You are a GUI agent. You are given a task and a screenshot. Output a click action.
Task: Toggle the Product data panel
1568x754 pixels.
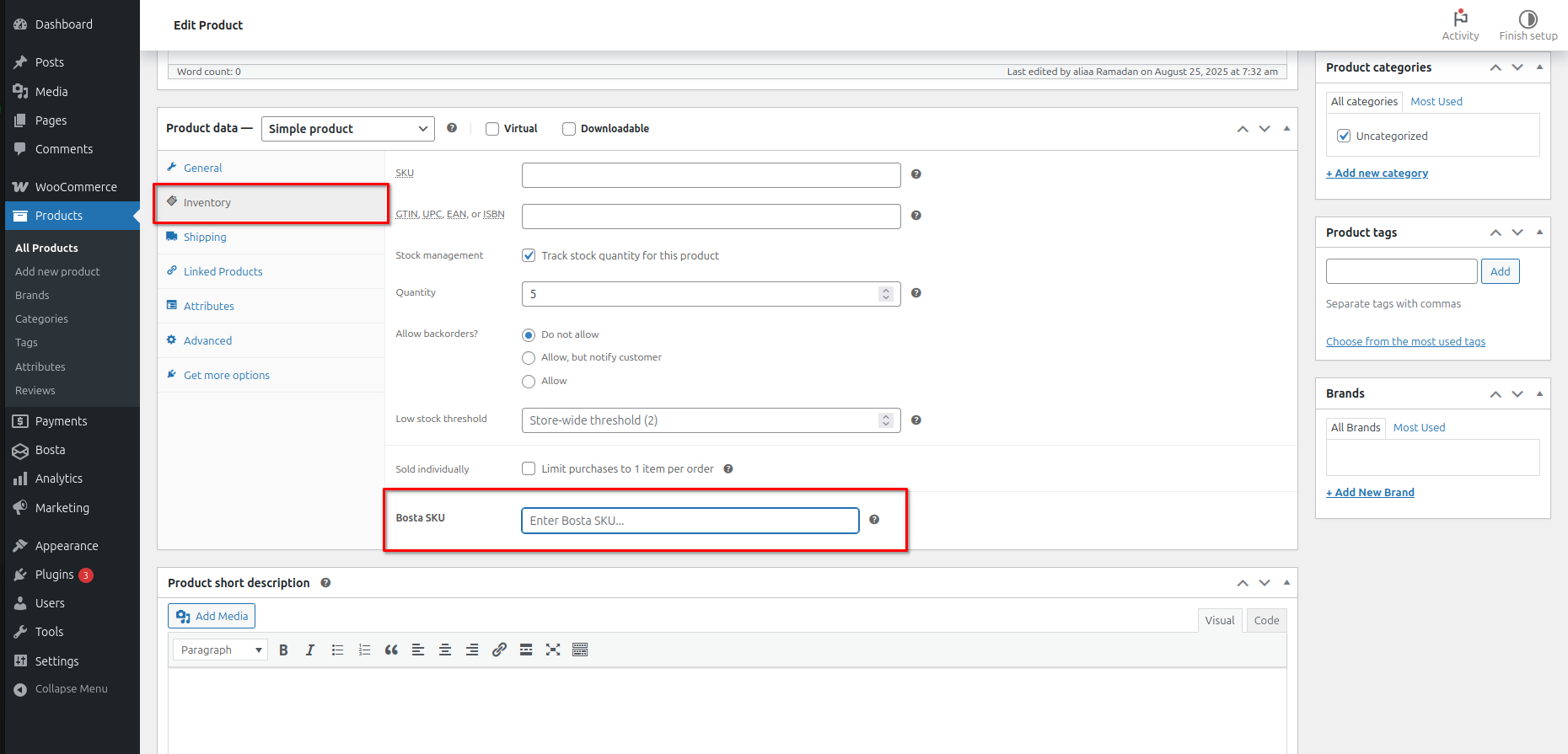point(1286,128)
